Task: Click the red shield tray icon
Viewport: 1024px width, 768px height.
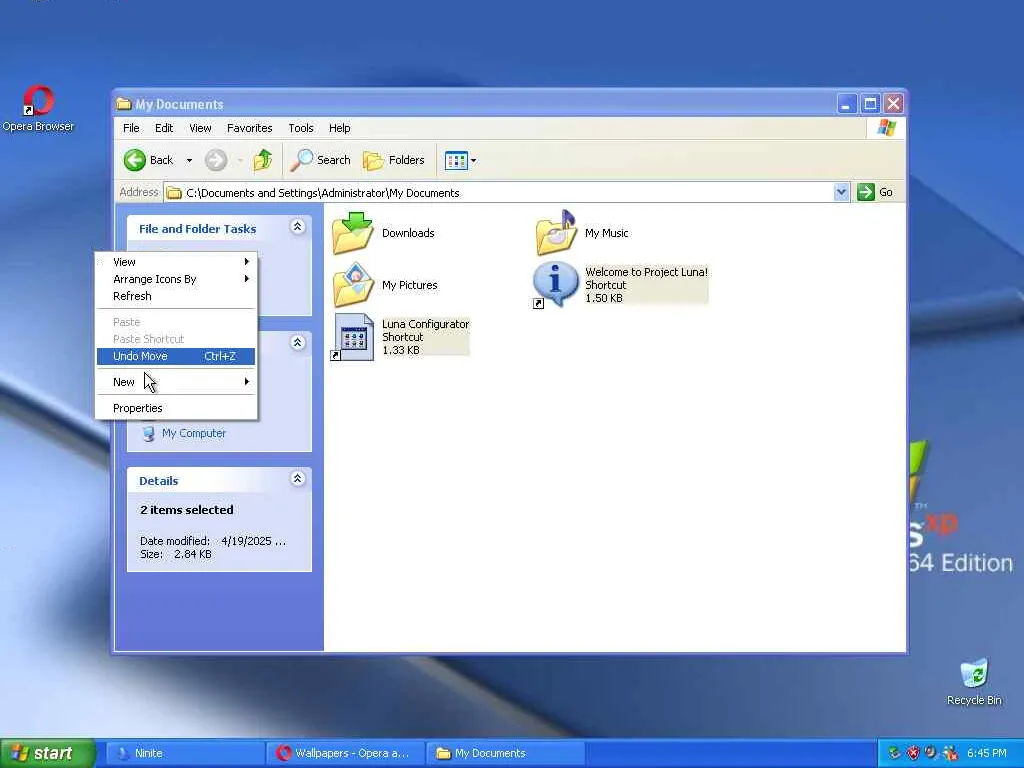Action: pos(913,753)
